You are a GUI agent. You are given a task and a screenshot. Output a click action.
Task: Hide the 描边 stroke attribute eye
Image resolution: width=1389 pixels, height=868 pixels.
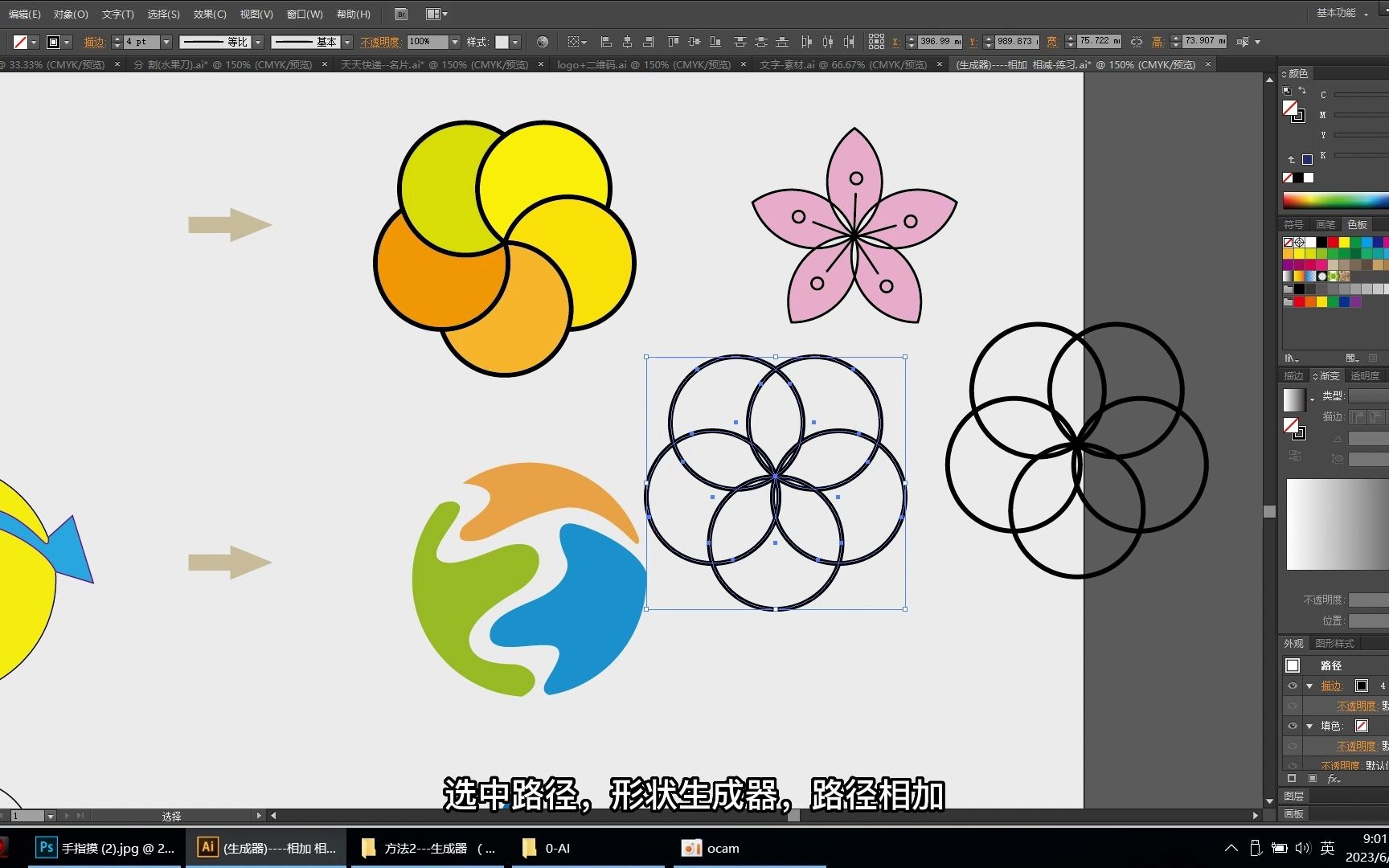coord(1293,686)
